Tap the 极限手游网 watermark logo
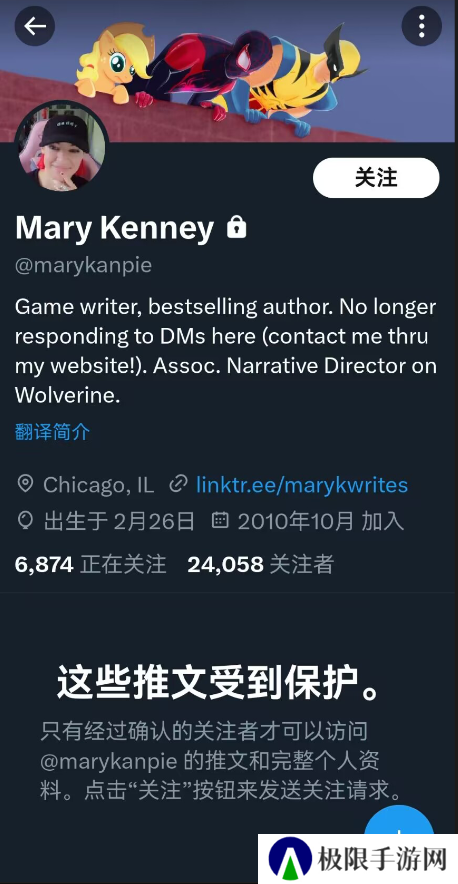458x884 pixels. [358, 859]
